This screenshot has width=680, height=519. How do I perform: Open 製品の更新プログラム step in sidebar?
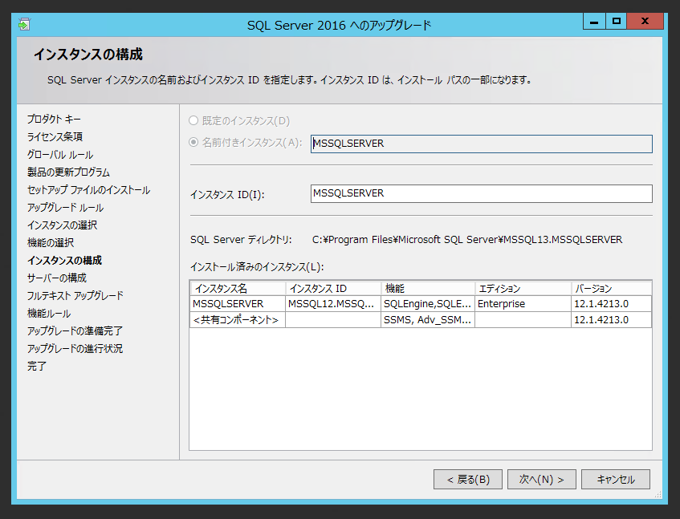69,172
